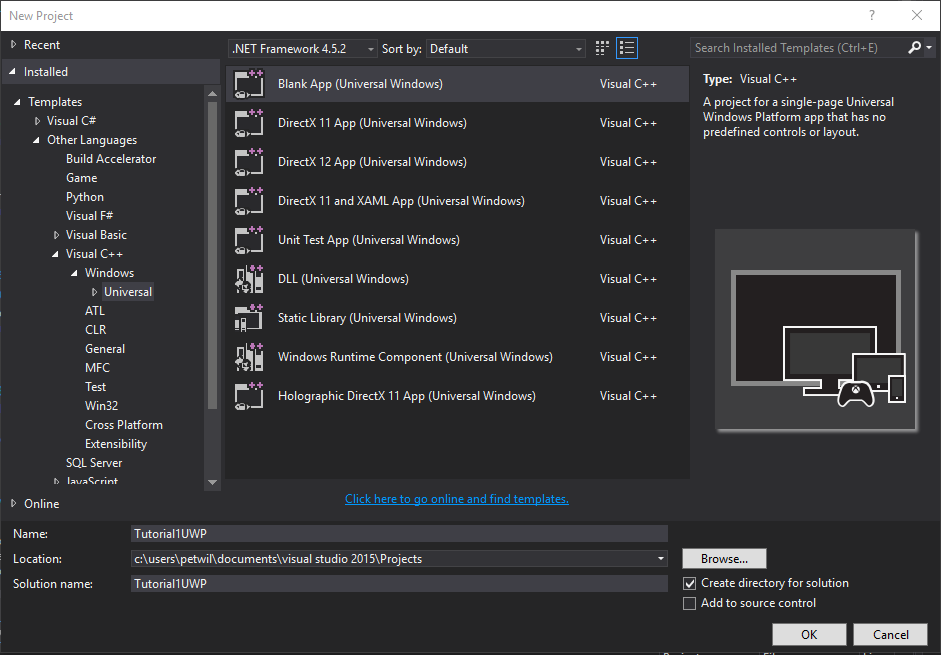Click the Windows Runtime Component template icon
The height and width of the screenshot is (655, 941).
[248, 357]
